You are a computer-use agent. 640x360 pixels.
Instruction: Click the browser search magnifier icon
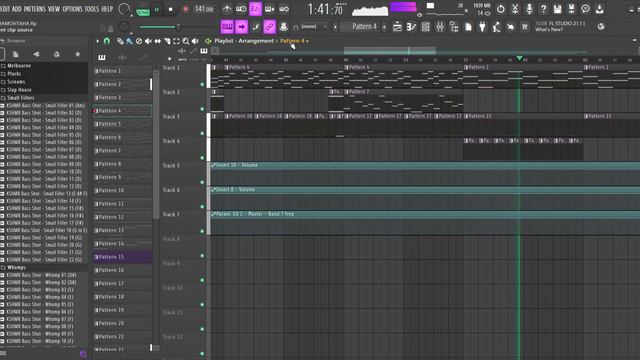click(x=83, y=354)
